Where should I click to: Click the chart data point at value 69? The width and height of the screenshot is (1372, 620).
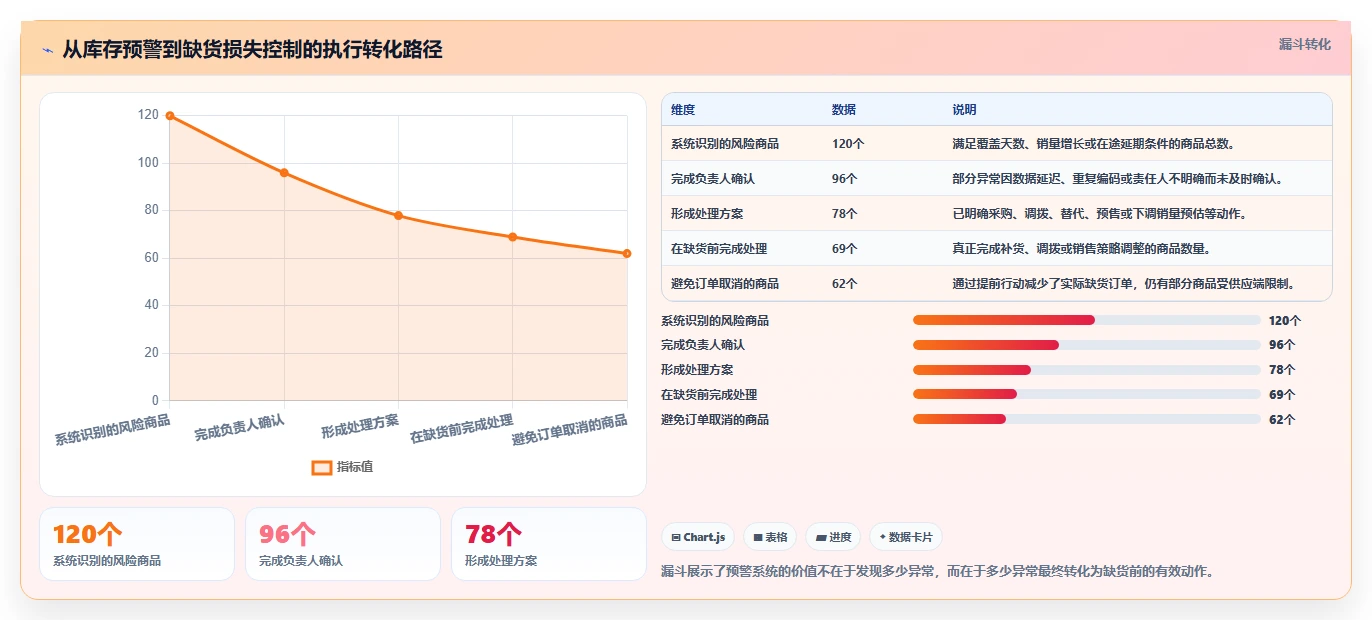(512, 237)
